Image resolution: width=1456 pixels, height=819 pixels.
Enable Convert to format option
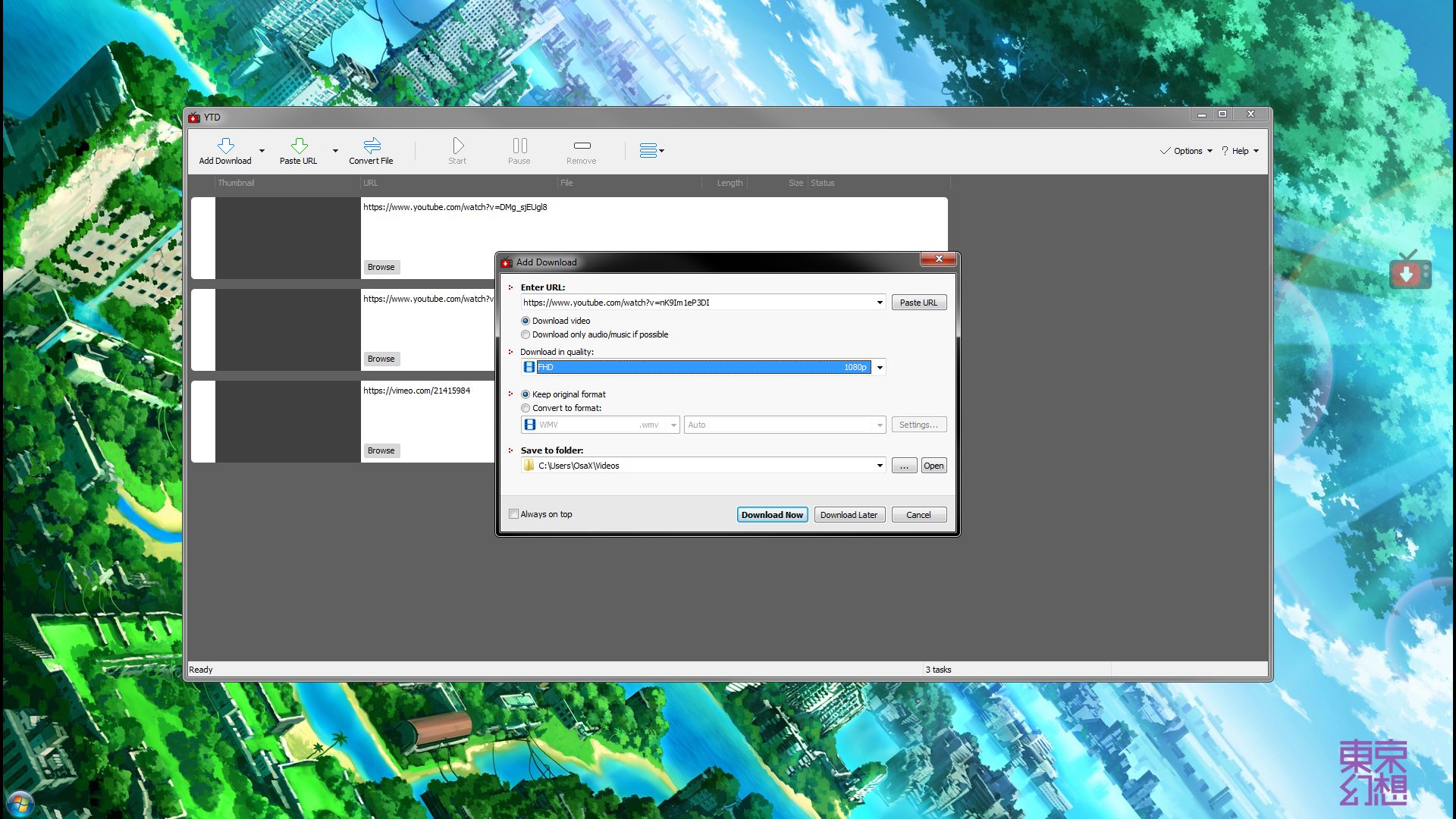[x=526, y=408]
